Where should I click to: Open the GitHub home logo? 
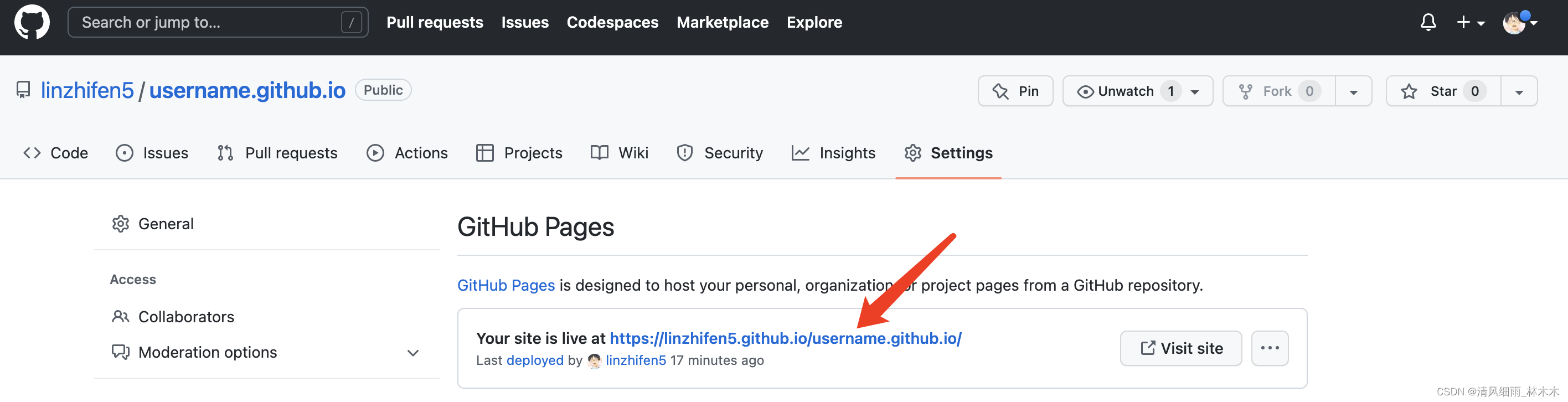pyautogui.click(x=32, y=22)
